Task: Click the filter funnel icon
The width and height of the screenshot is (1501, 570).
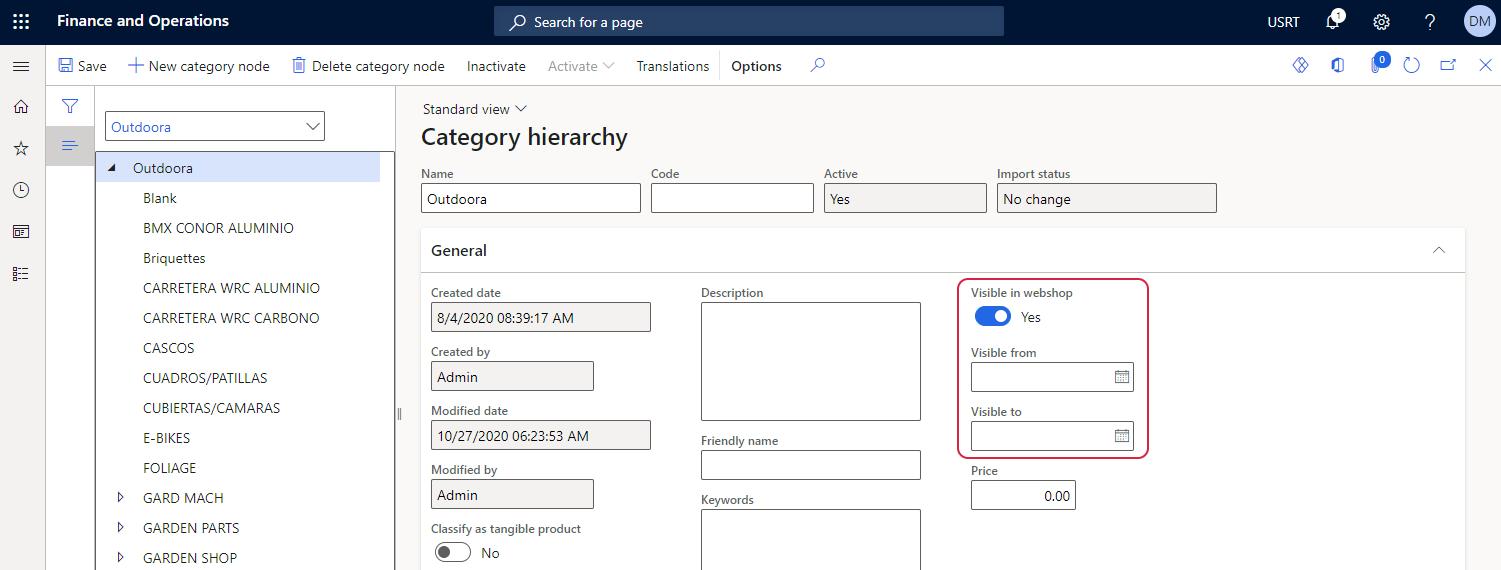Action: 70,106
